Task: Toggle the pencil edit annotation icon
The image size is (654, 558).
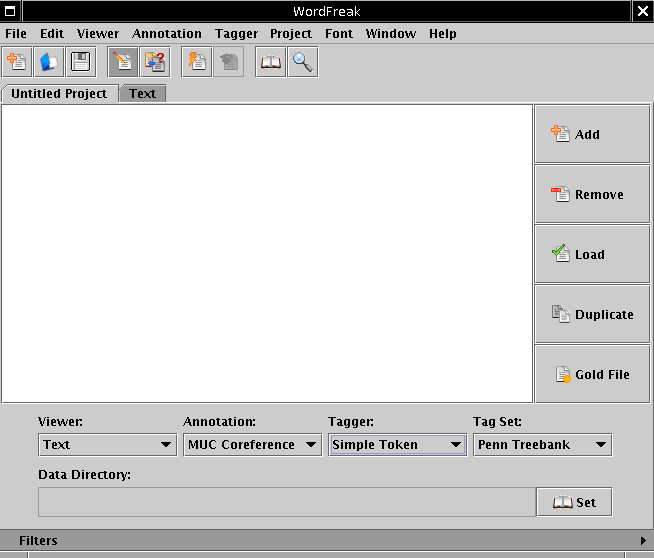Action: [x=123, y=62]
